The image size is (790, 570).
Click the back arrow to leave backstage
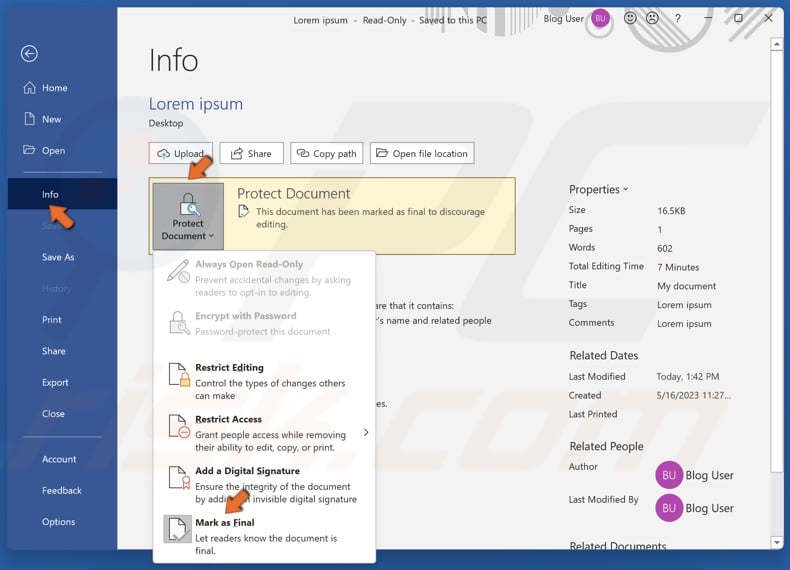29,53
